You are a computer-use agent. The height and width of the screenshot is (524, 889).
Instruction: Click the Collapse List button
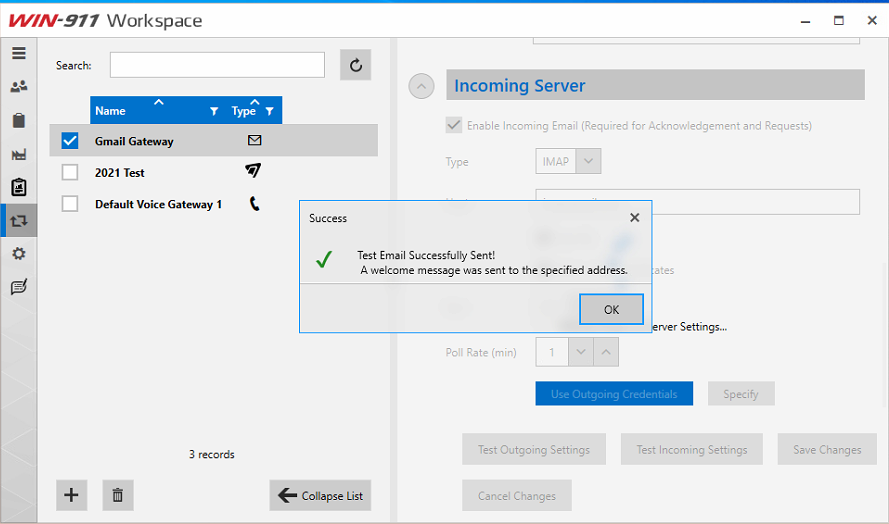pyautogui.click(x=320, y=496)
